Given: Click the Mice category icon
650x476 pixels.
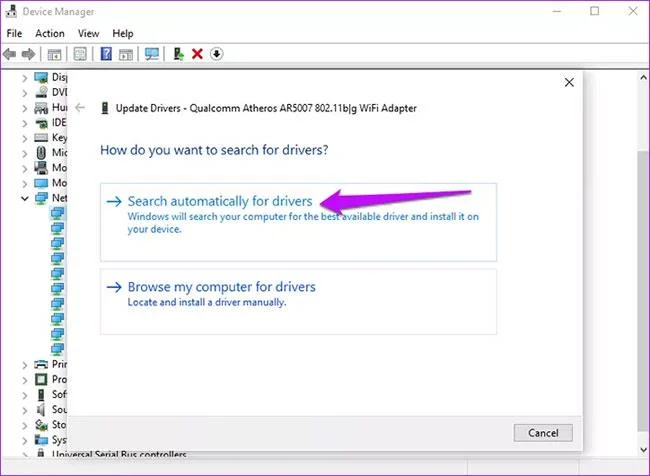Looking at the screenshot, I should click(41, 153).
